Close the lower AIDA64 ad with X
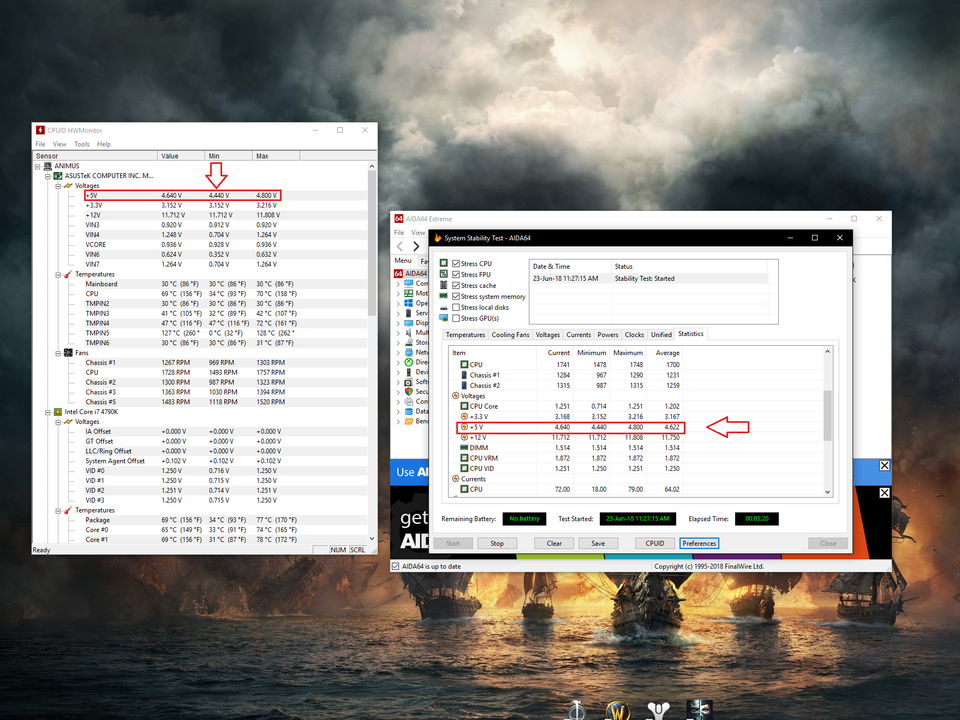This screenshot has width=960, height=720. click(x=884, y=493)
